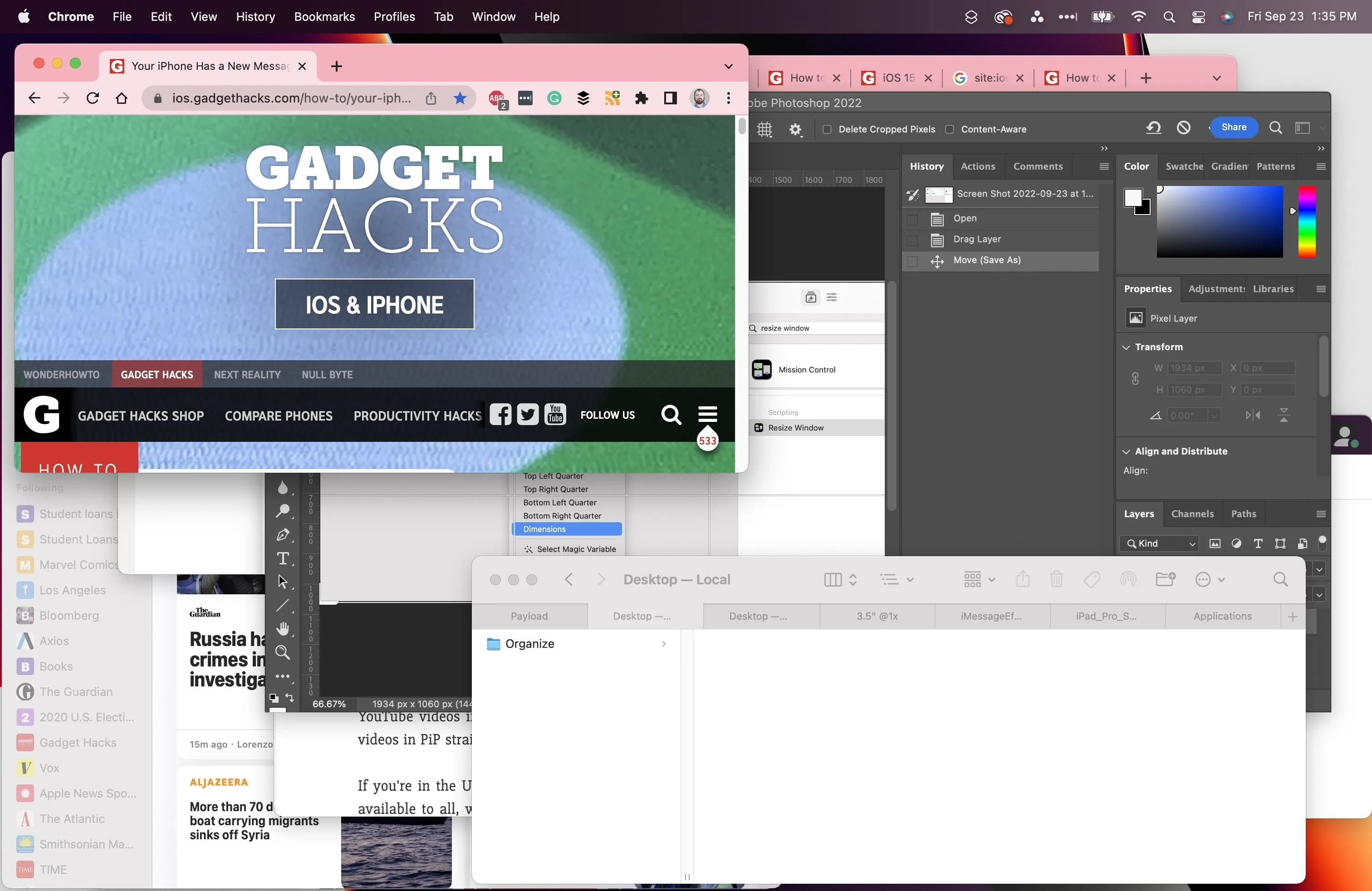
Task: Open the Kind filter dropdown in Layers
Action: pyautogui.click(x=1159, y=543)
